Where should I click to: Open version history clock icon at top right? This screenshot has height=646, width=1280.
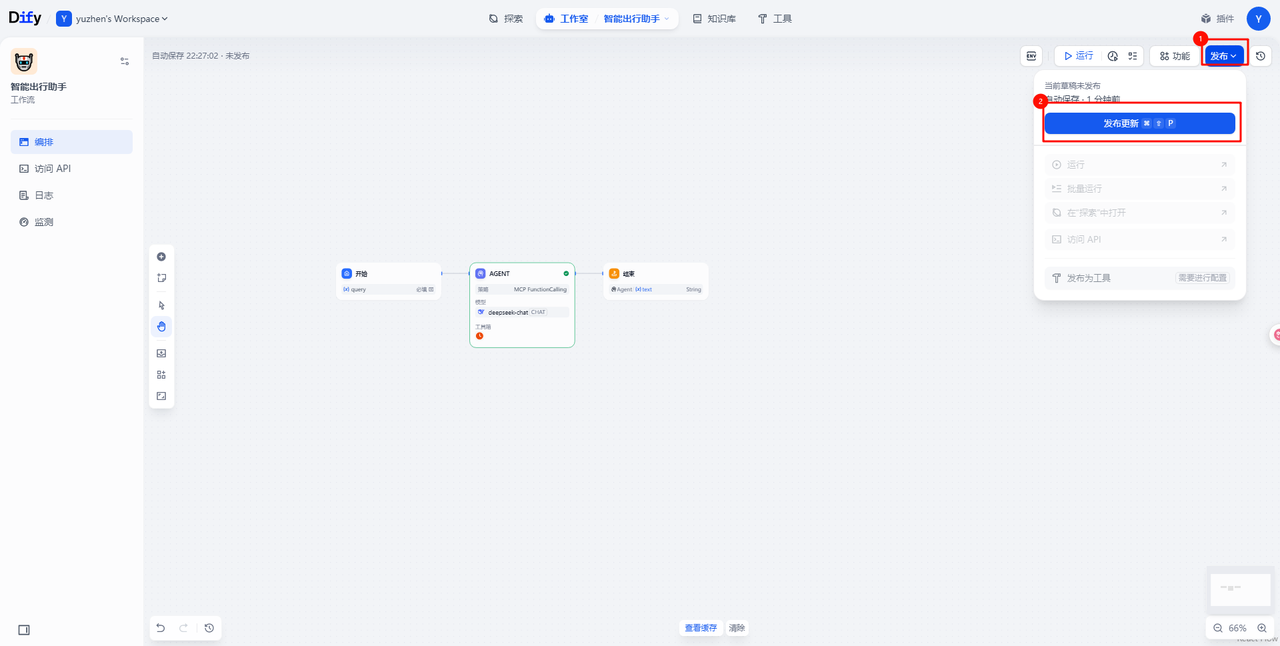(x=1261, y=56)
